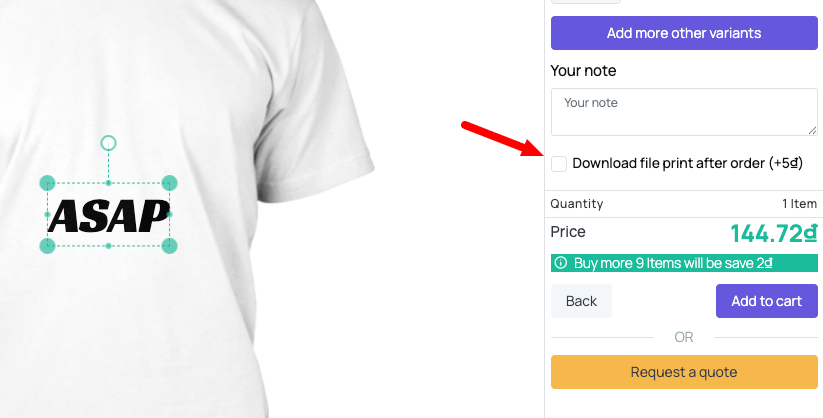The image size is (823, 418).
Task: Click the bottom-edge midpoint handle of selection
Action: coord(108,246)
